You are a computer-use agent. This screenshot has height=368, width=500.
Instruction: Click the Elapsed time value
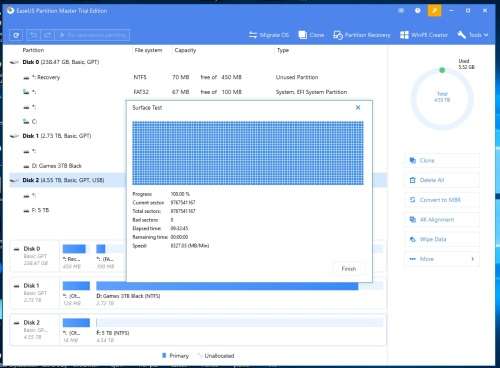pos(179,229)
